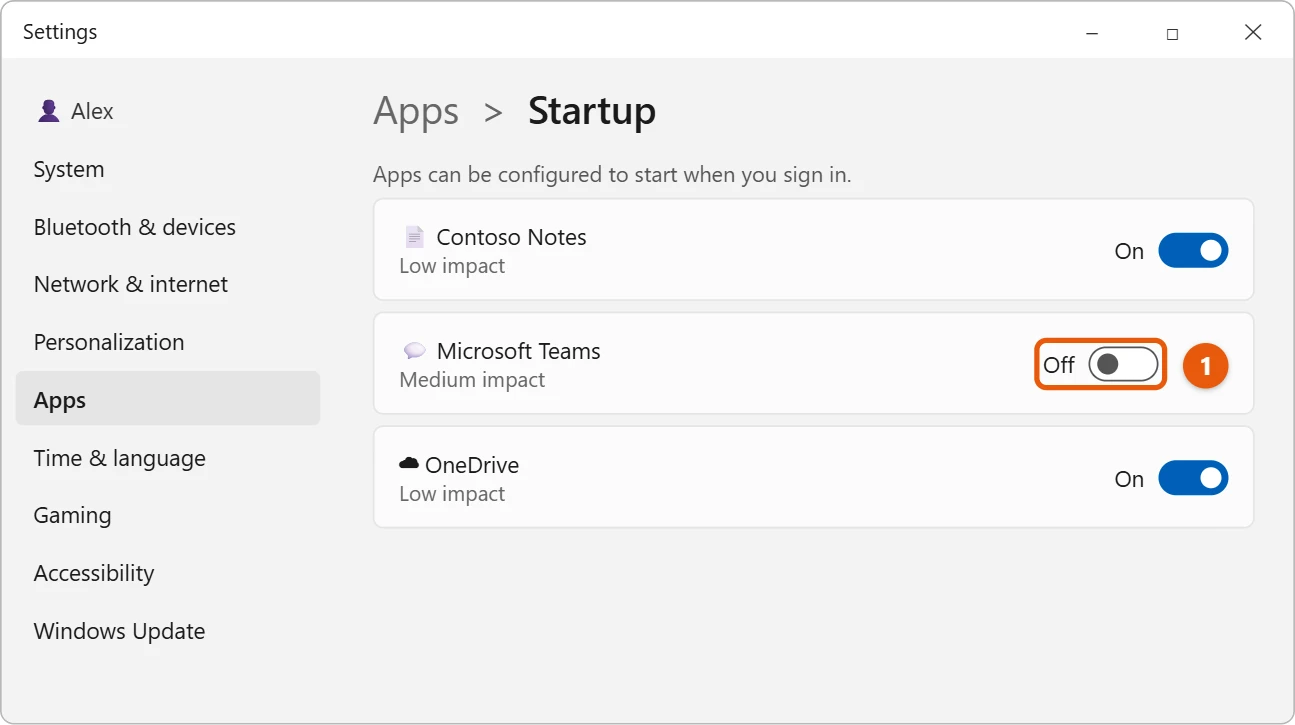The width and height of the screenshot is (1295, 725).
Task: Disable the OneDrive startup toggle
Action: pos(1193,479)
